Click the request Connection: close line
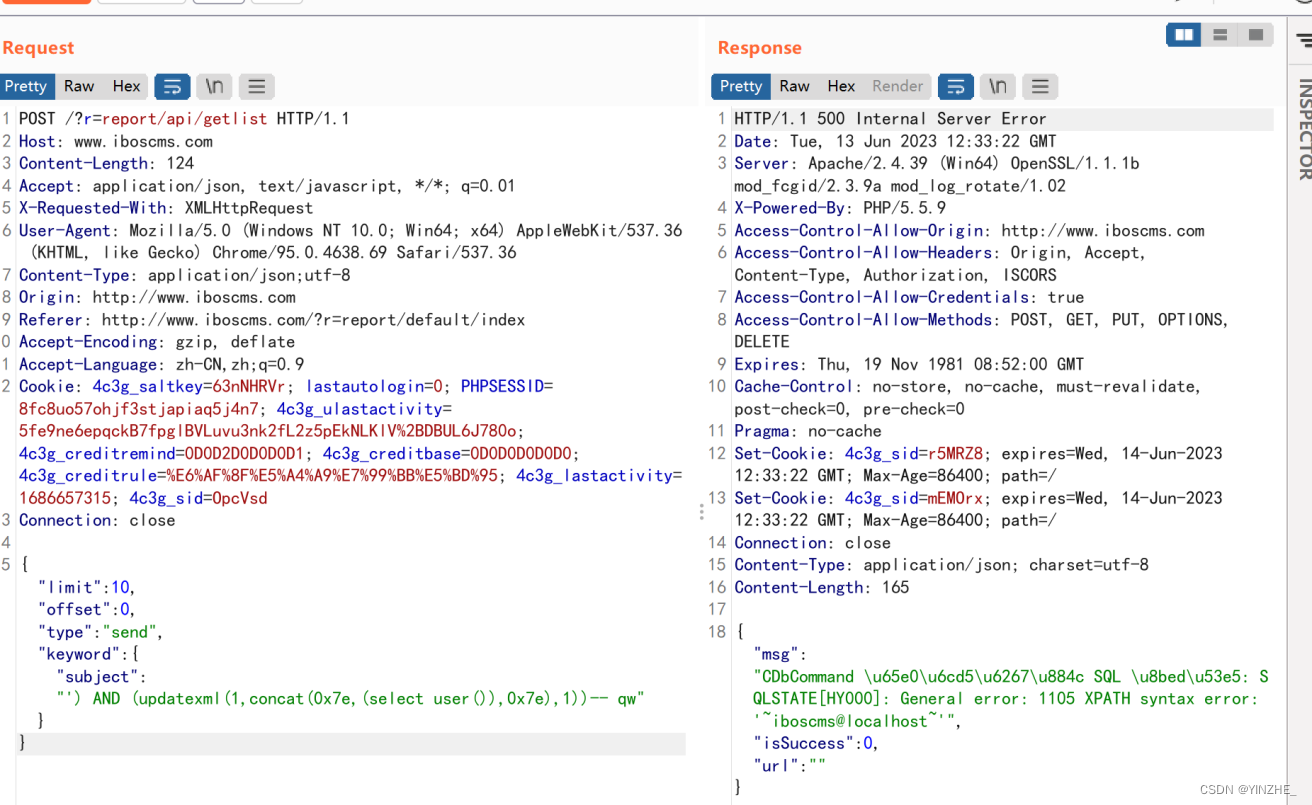 97,520
